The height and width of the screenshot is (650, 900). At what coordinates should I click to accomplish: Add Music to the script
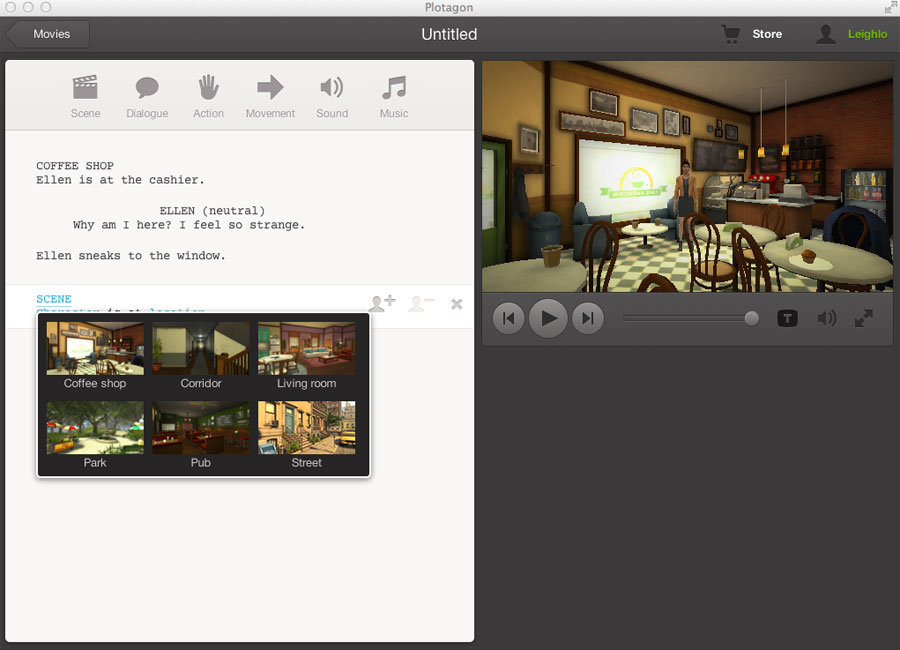(x=394, y=96)
